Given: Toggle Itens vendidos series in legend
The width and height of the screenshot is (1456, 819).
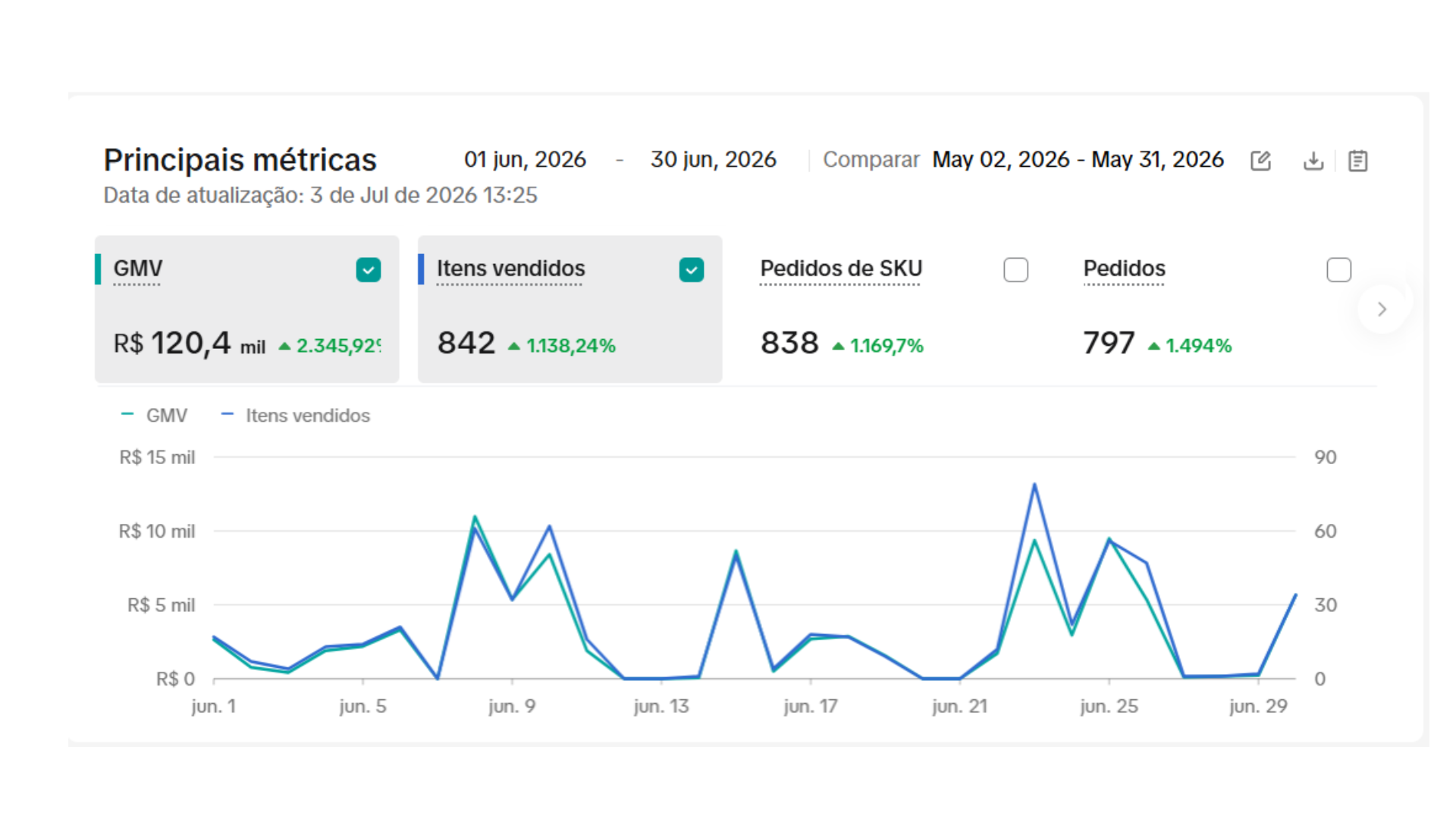Looking at the screenshot, I should coord(296,416).
